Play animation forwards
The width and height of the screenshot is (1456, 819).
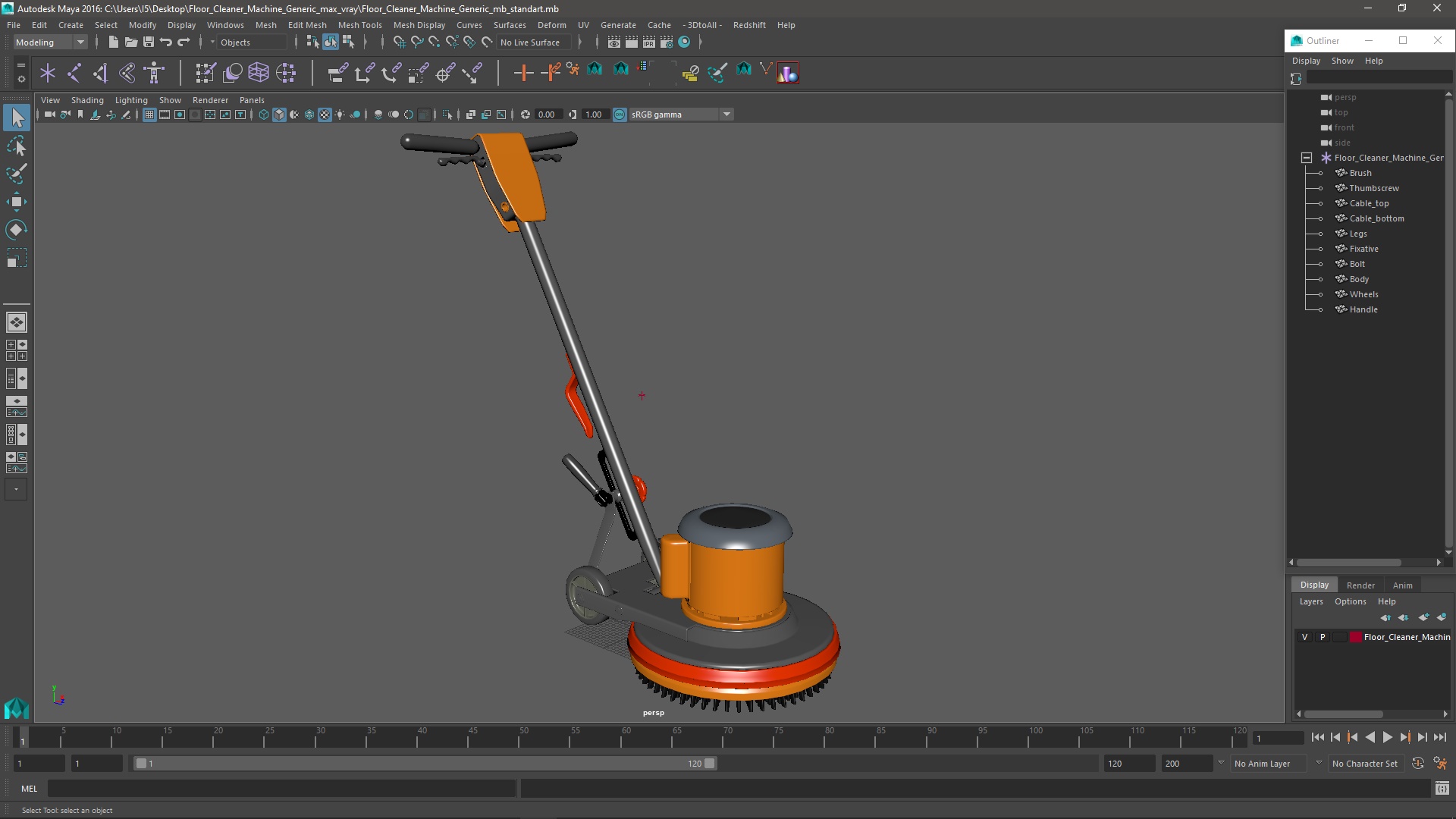click(x=1387, y=737)
